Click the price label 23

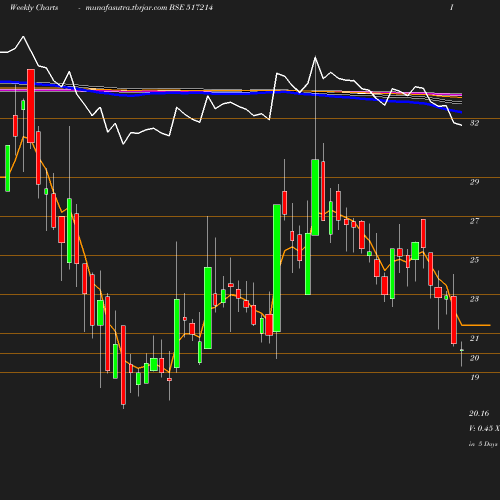point(474,299)
